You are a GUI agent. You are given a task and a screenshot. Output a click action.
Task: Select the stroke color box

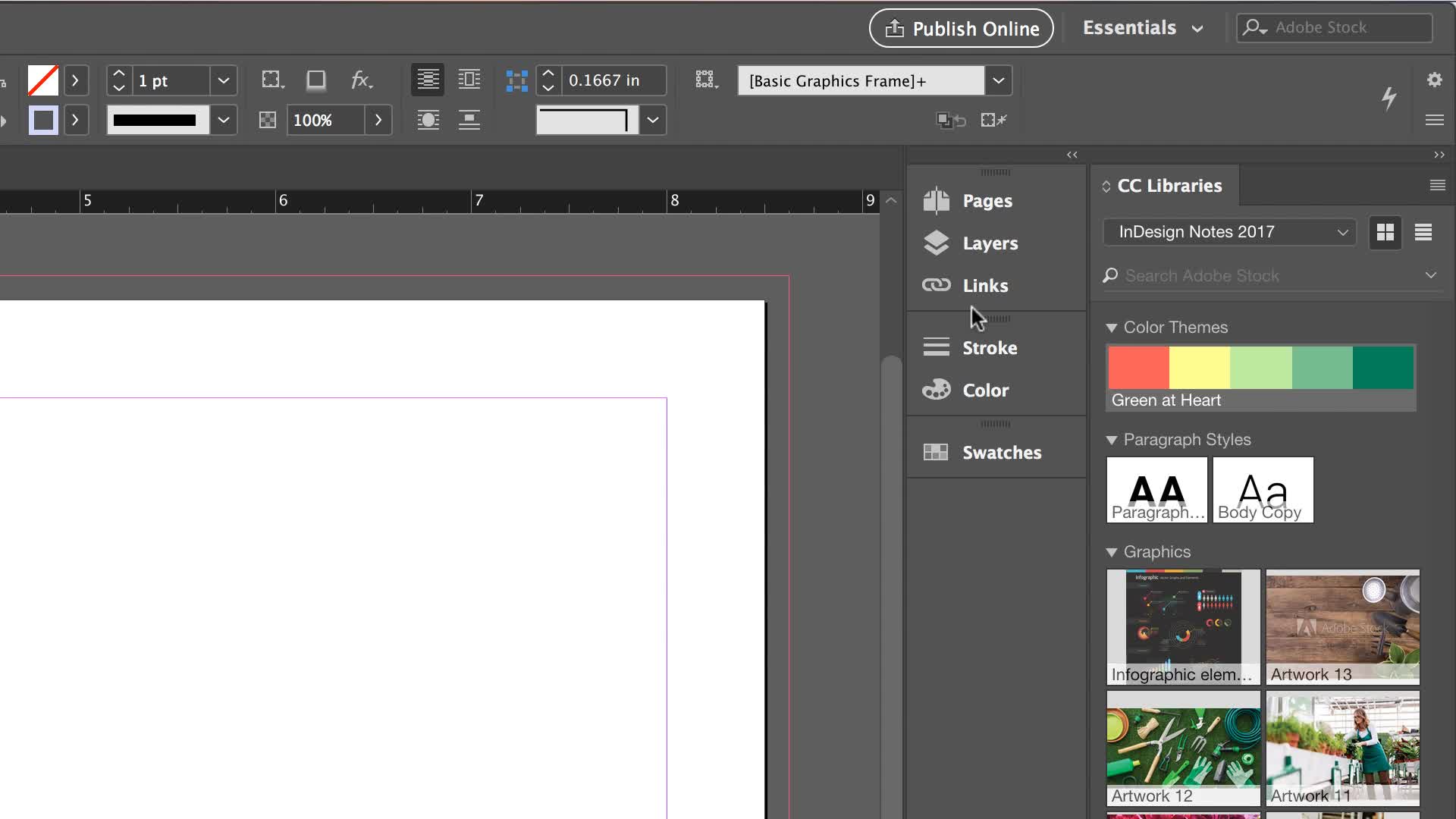click(43, 120)
